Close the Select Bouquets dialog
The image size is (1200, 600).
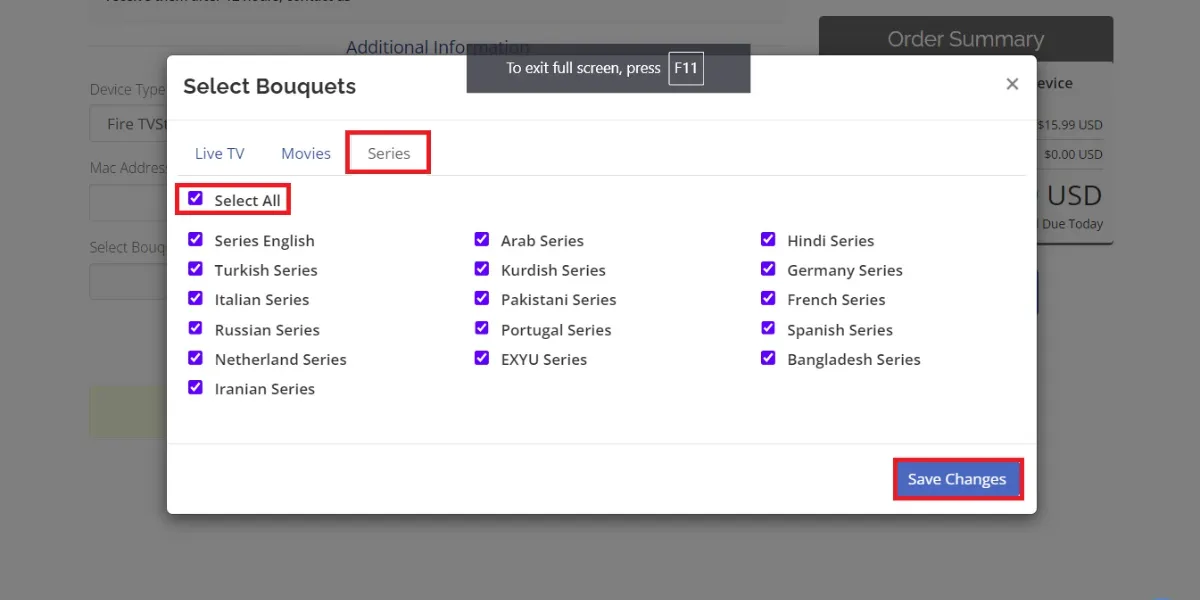[x=1012, y=85]
